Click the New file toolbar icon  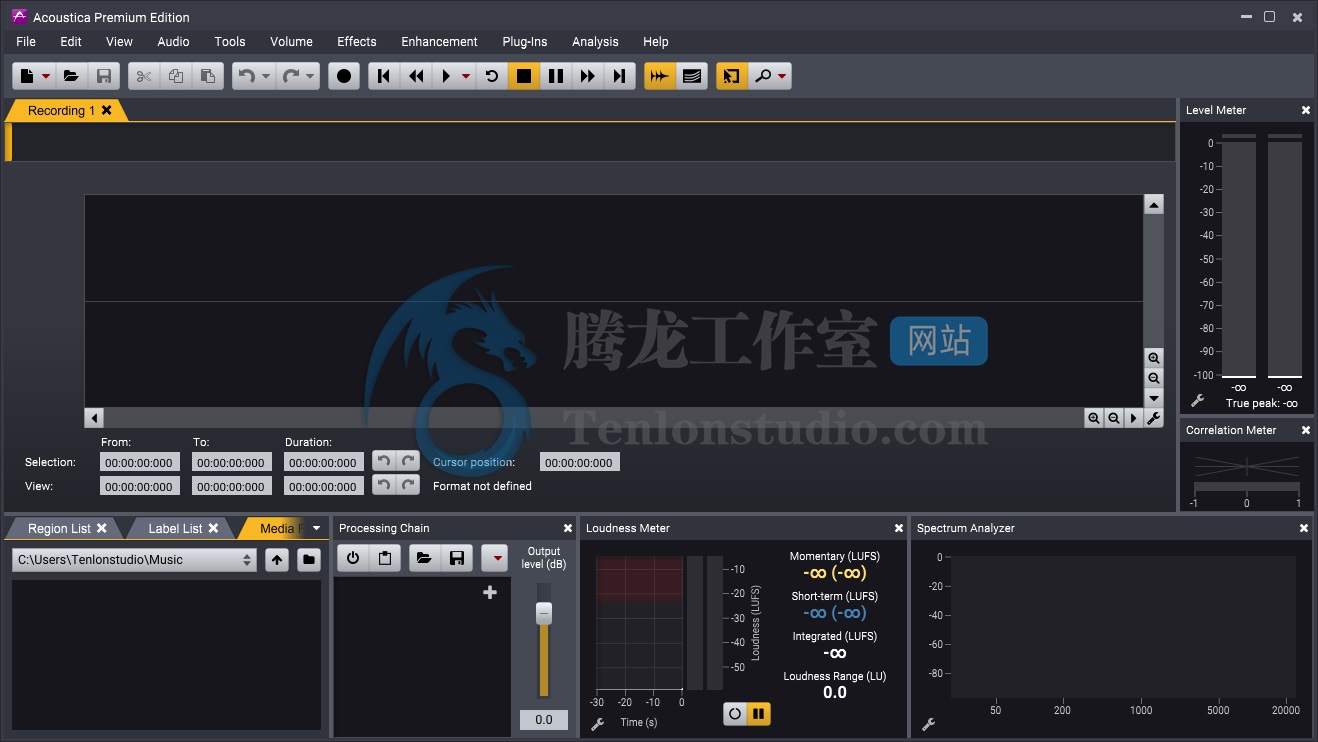(x=27, y=76)
